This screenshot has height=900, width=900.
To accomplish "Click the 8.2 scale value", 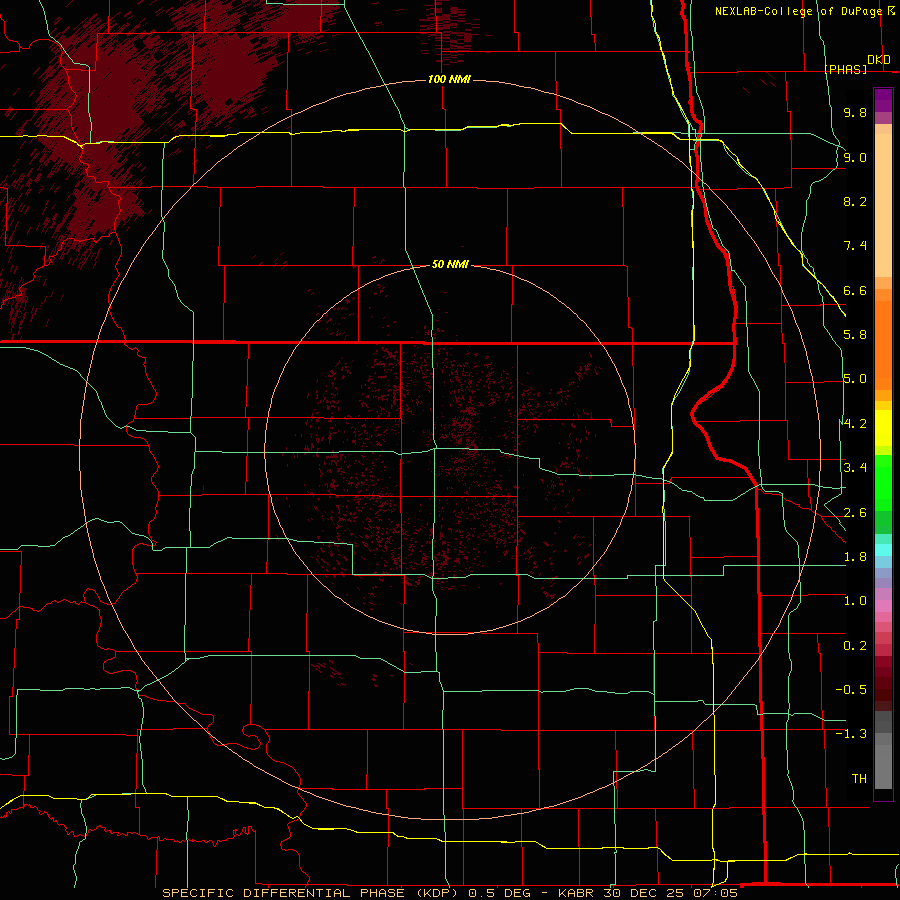I will pos(855,201).
